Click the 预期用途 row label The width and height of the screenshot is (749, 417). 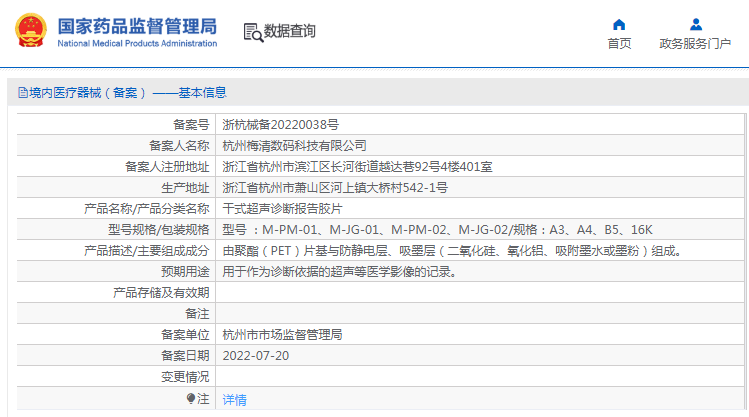tap(185, 272)
